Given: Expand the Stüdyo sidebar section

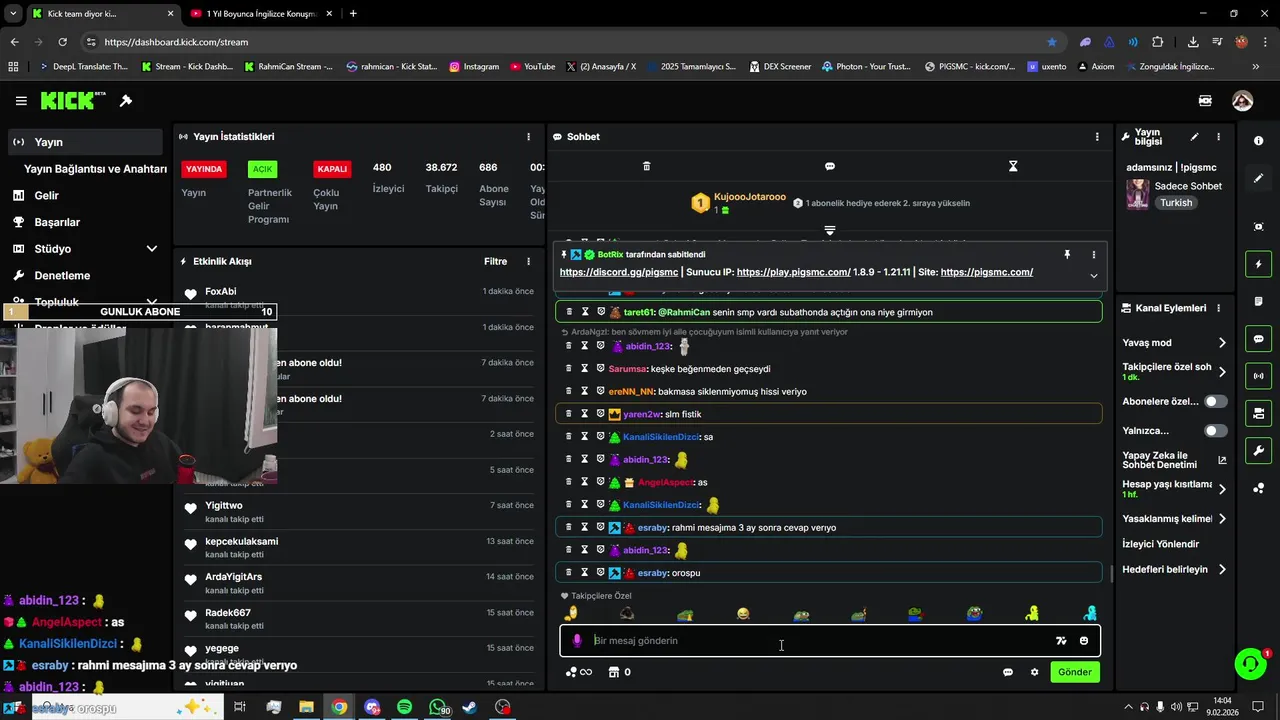Looking at the screenshot, I should 151,249.
